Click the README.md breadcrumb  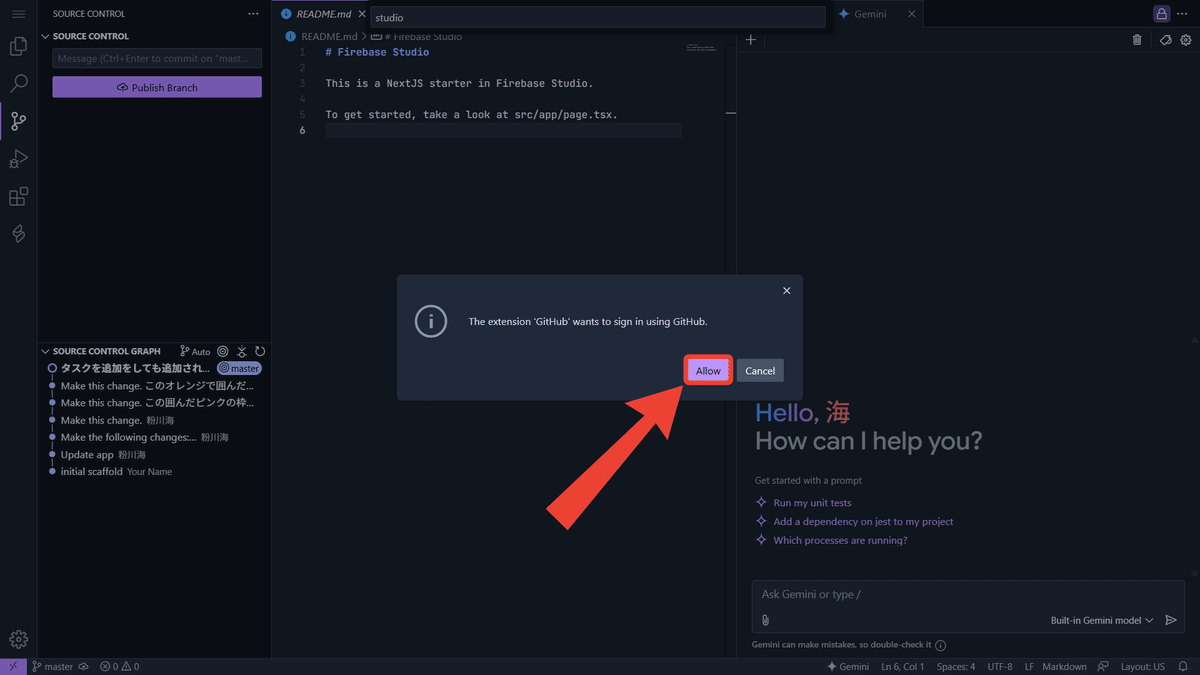(329, 36)
